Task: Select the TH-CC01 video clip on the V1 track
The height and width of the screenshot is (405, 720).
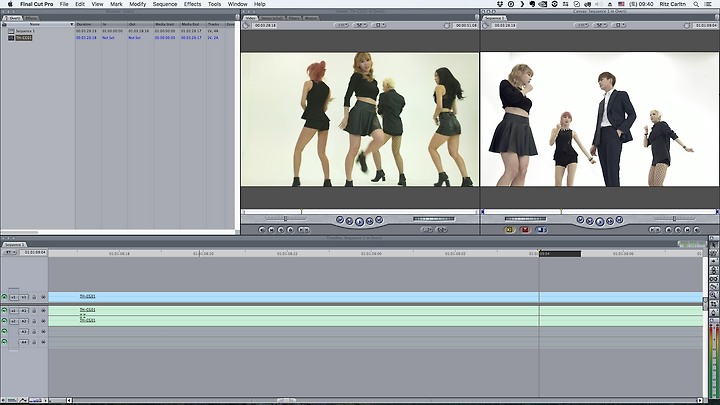Action: pos(376,297)
